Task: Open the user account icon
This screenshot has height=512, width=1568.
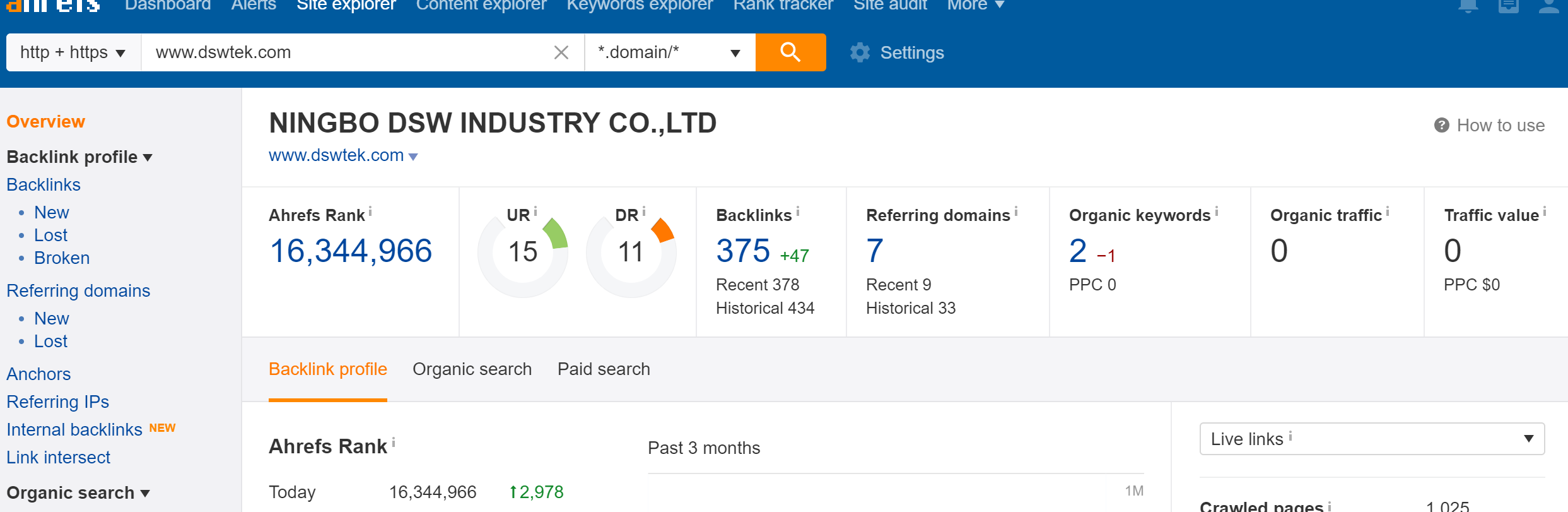Action: [1549, 6]
